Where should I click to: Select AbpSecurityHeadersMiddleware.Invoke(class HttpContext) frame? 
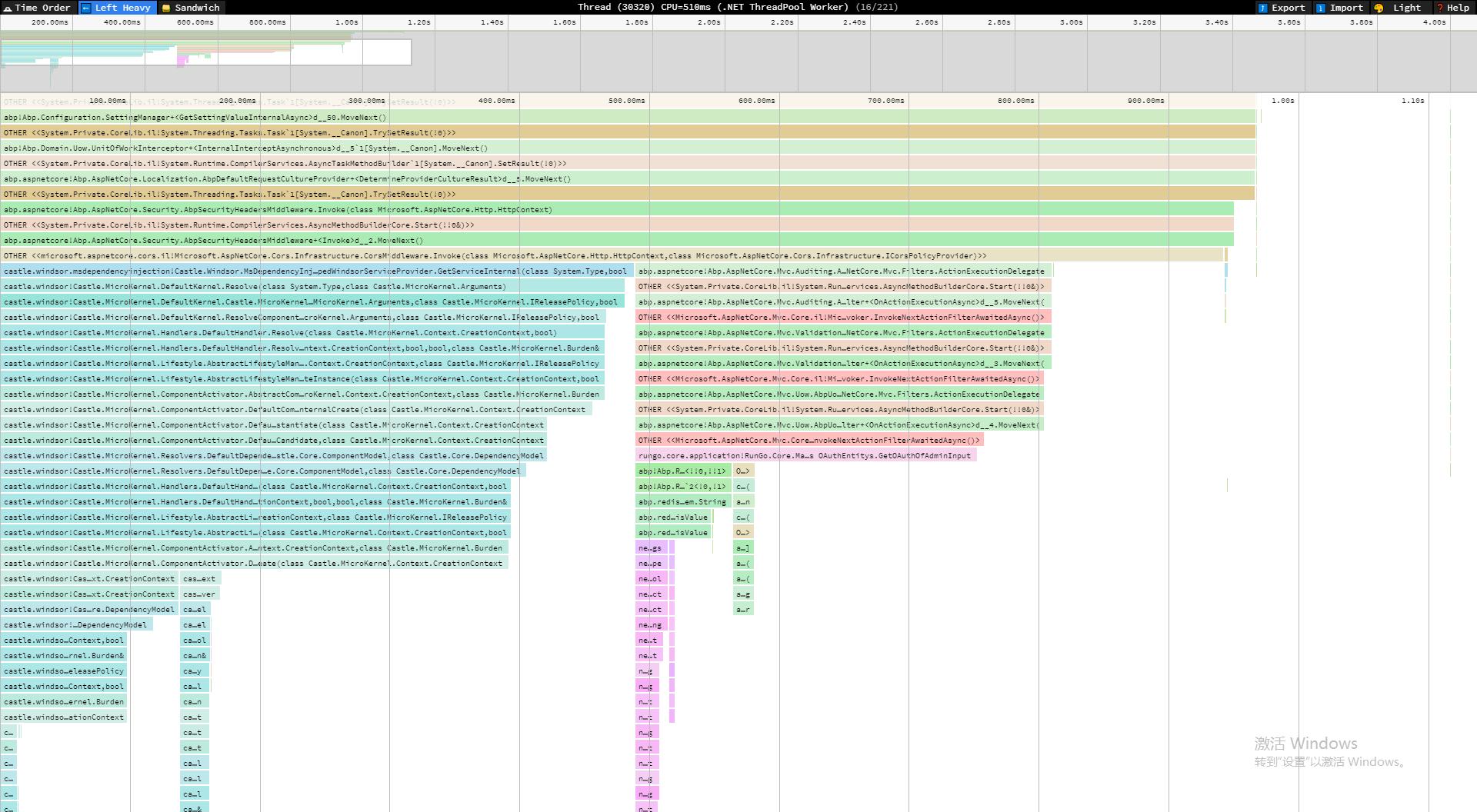tap(617, 209)
